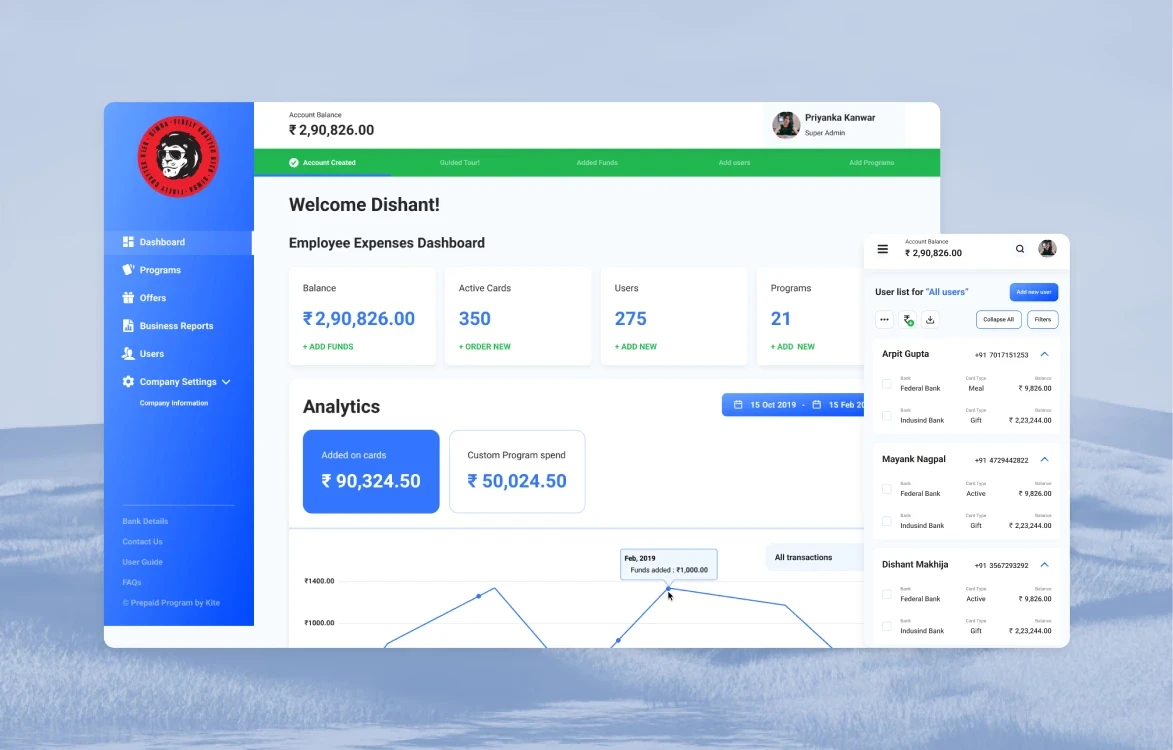1173x750 pixels.
Task: Click phone number +91 7017151253
Action: click(1002, 355)
